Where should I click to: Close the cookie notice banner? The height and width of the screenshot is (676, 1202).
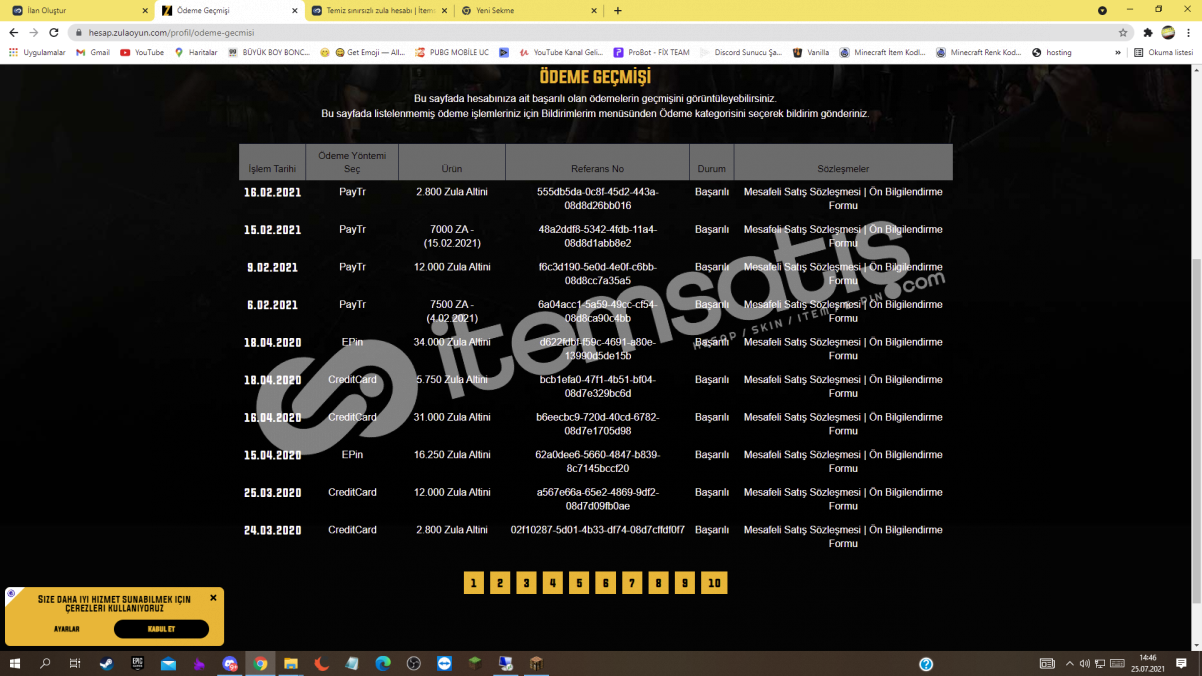click(x=213, y=598)
